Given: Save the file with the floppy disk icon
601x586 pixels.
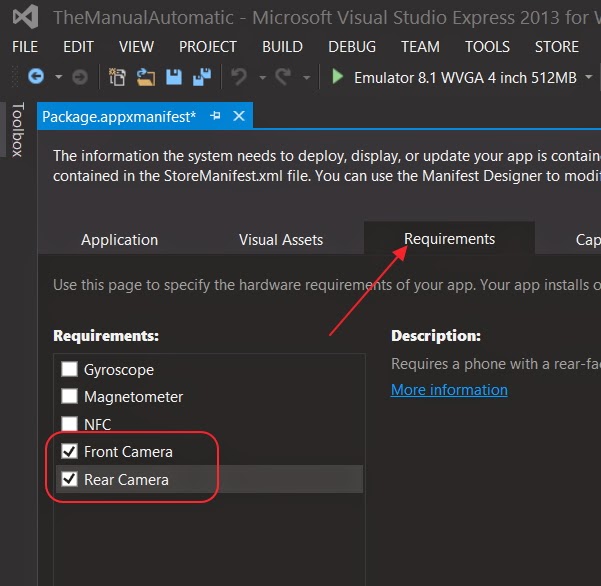Looking at the screenshot, I should point(174,77).
